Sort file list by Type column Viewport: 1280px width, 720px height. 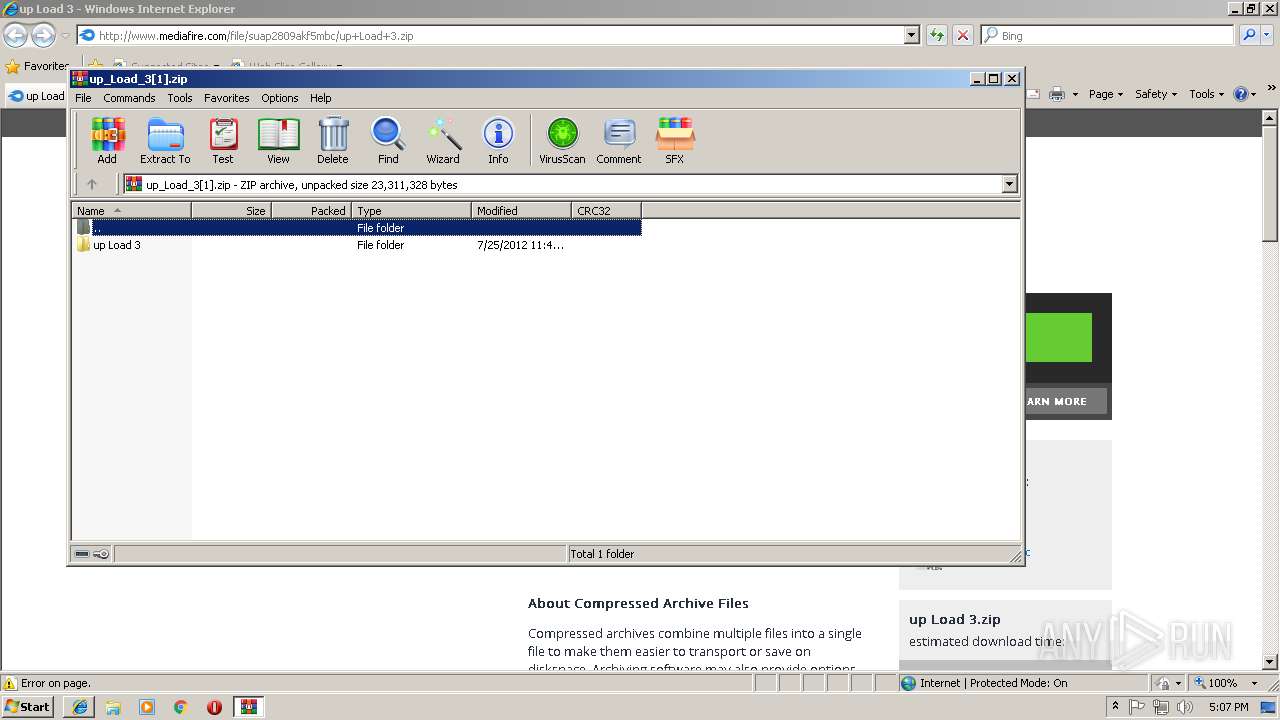click(411, 210)
